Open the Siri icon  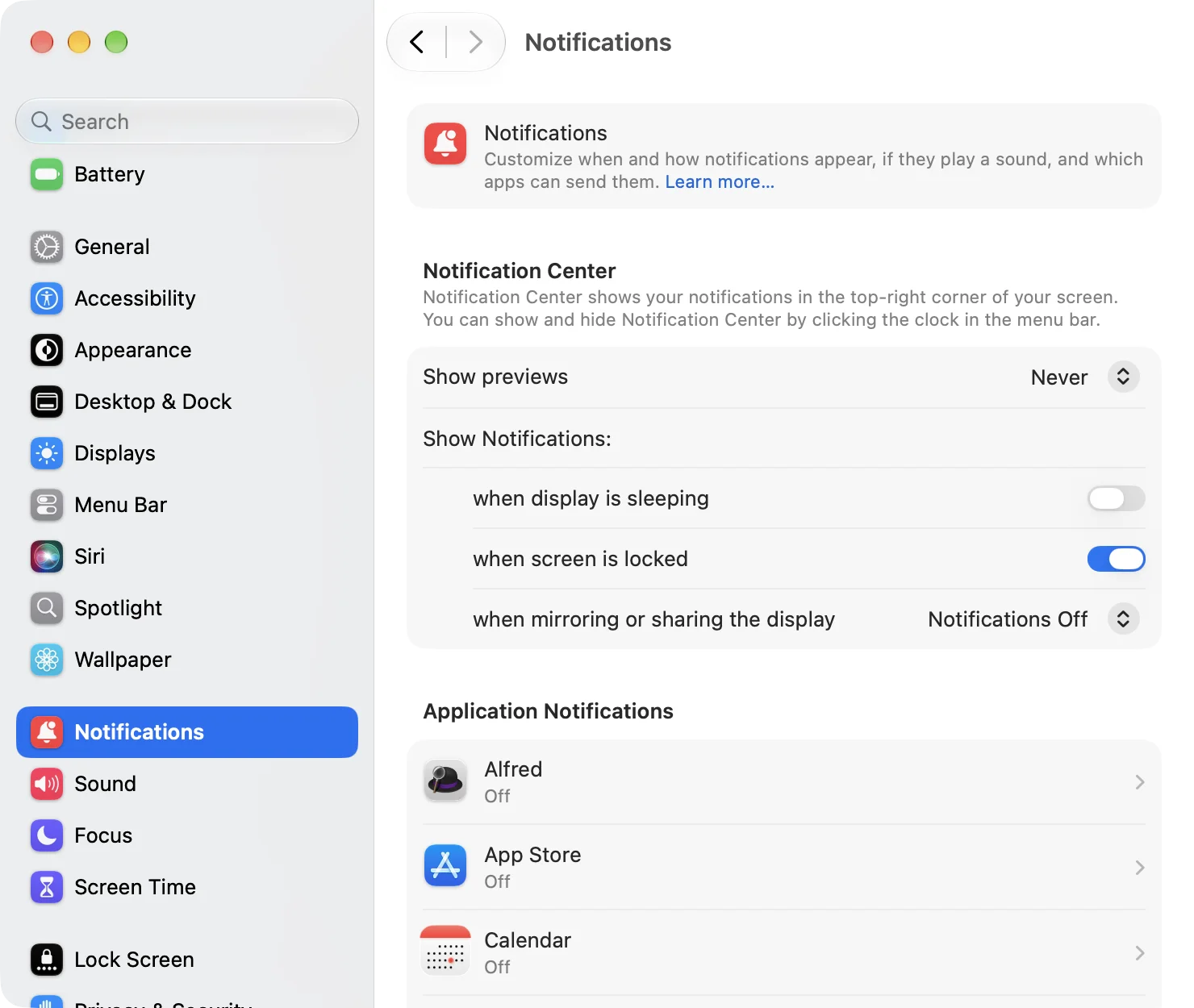click(x=47, y=556)
